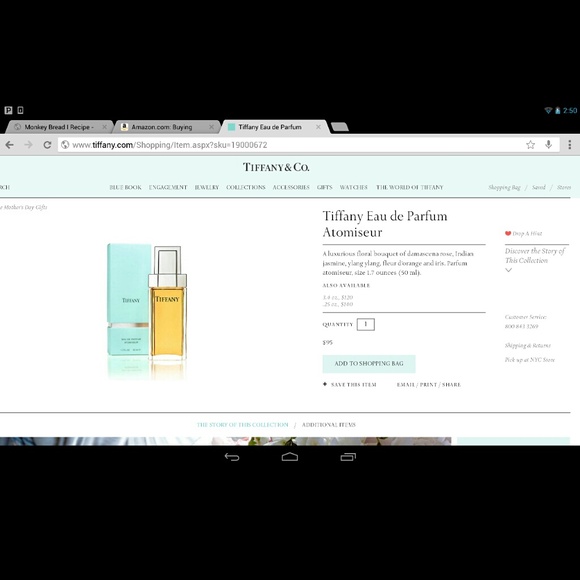Open the Collections menu

coord(246,188)
